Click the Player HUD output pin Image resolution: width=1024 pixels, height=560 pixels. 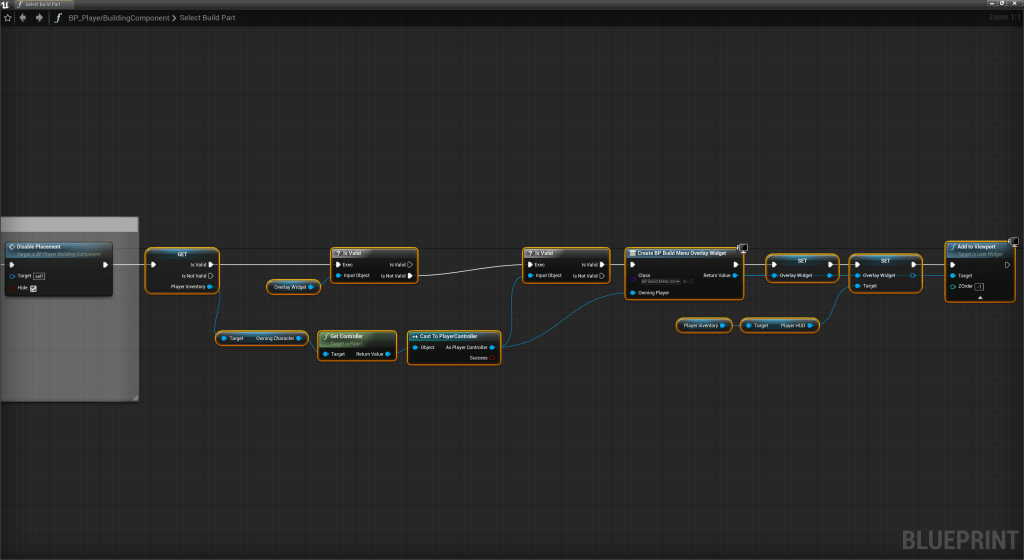pos(812,325)
